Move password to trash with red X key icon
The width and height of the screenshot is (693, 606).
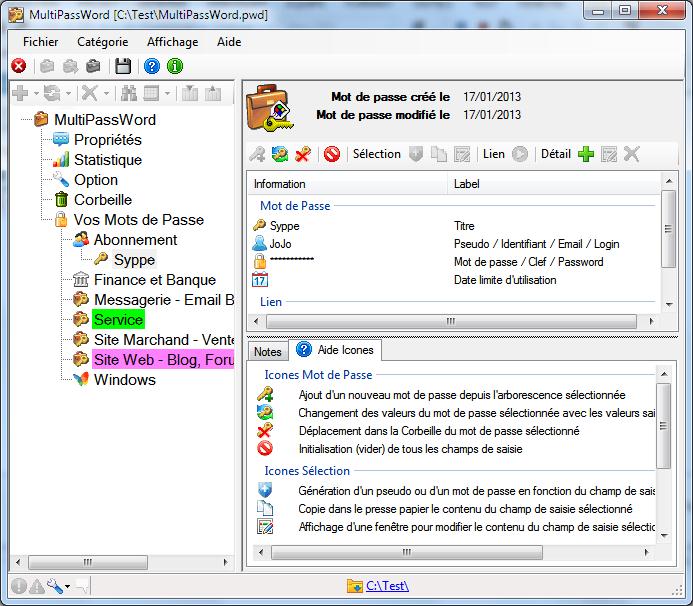tap(303, 154)
